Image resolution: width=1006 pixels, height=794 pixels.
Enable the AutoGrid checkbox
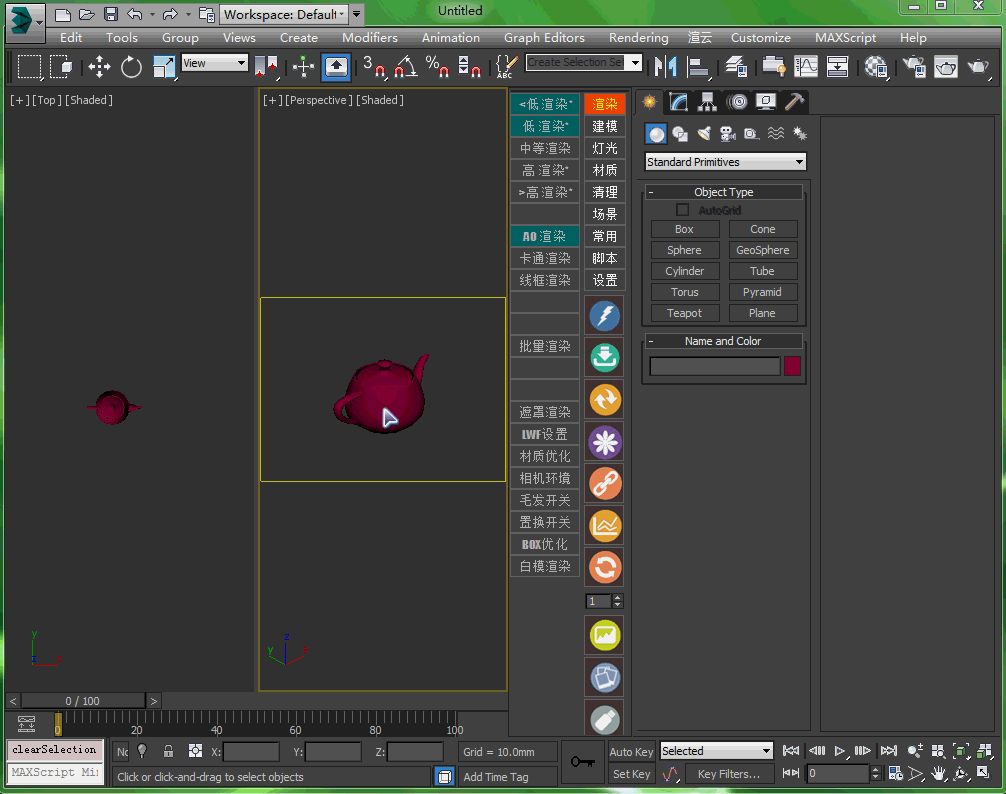click(683, 211)
